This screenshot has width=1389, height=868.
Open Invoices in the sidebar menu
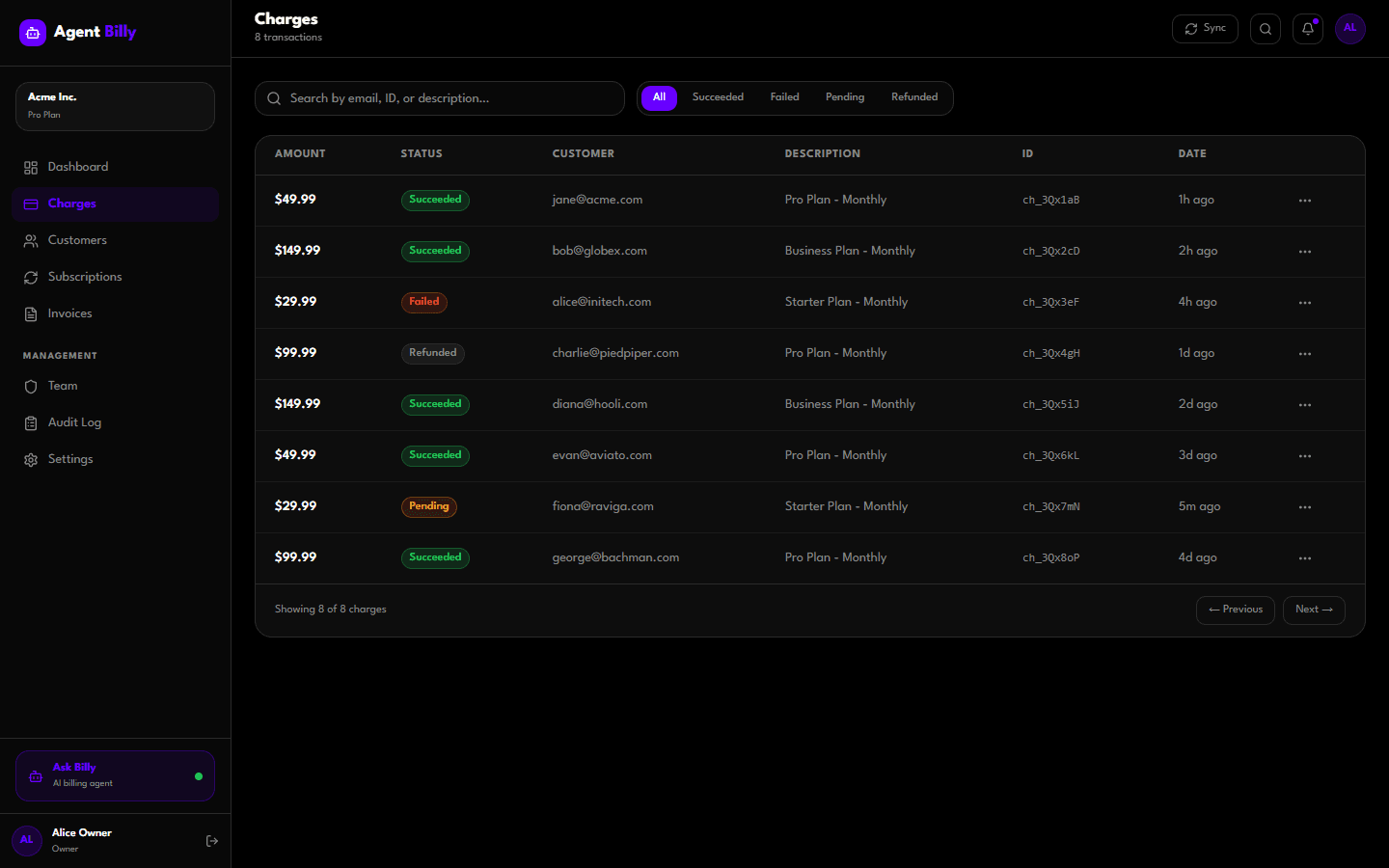coord(69,313)
